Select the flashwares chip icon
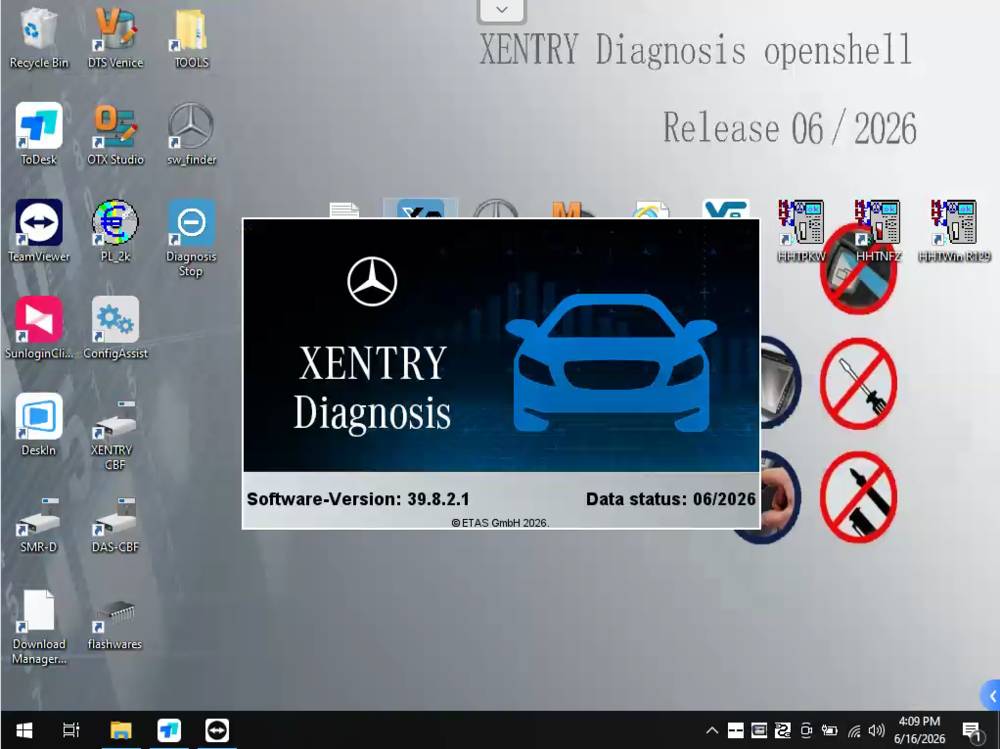The height and width of the screenshot is (749, 1000). [x=115, y=624]
